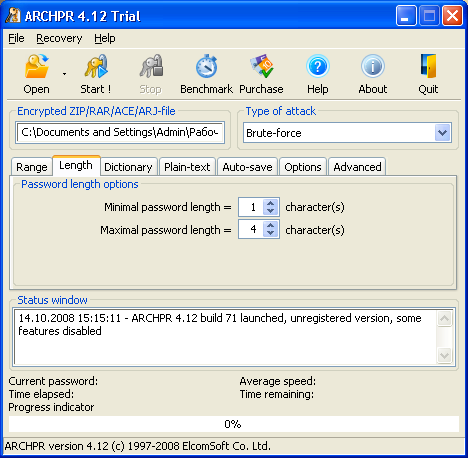Expand the Open button dropdown arrow
The width and height of the screenshot is (468, 458).
point(64,74)
